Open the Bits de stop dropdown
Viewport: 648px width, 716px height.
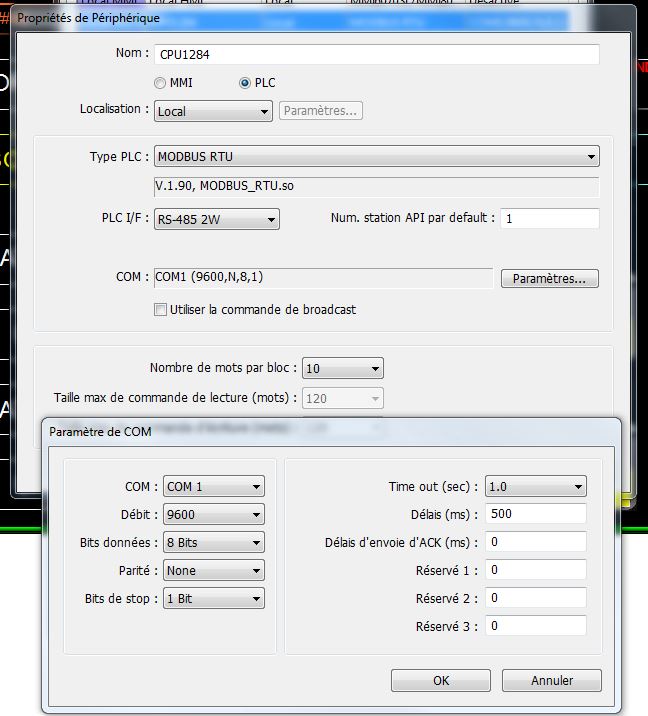[214, 599]
